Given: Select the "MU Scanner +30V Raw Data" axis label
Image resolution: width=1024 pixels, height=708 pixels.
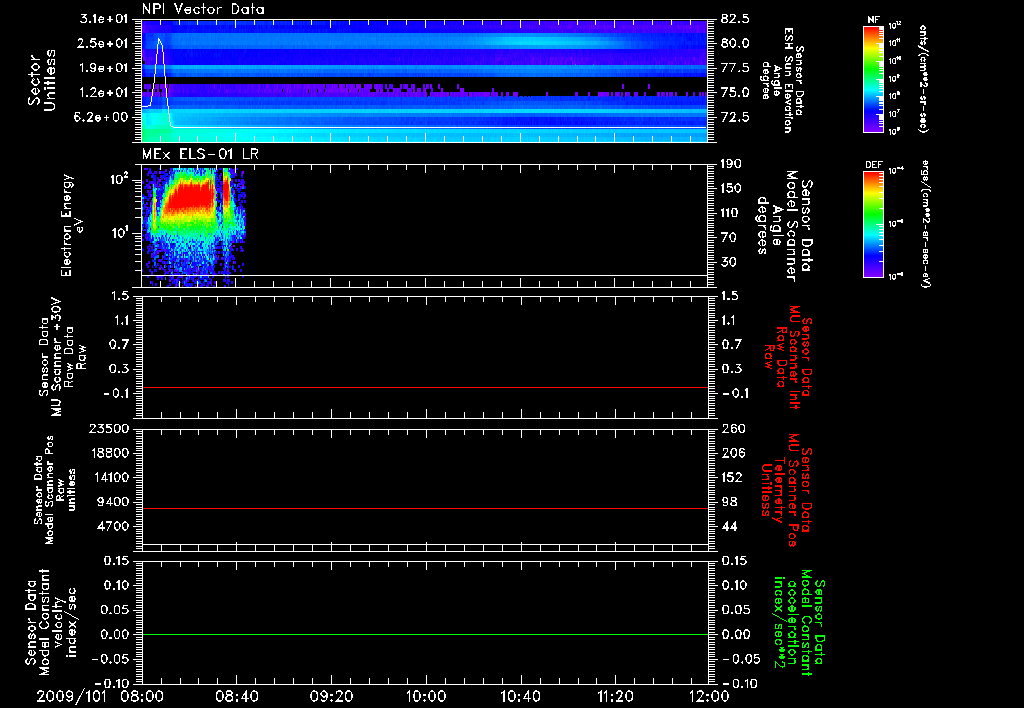Looking at the screenshot, I should [62, 357].
